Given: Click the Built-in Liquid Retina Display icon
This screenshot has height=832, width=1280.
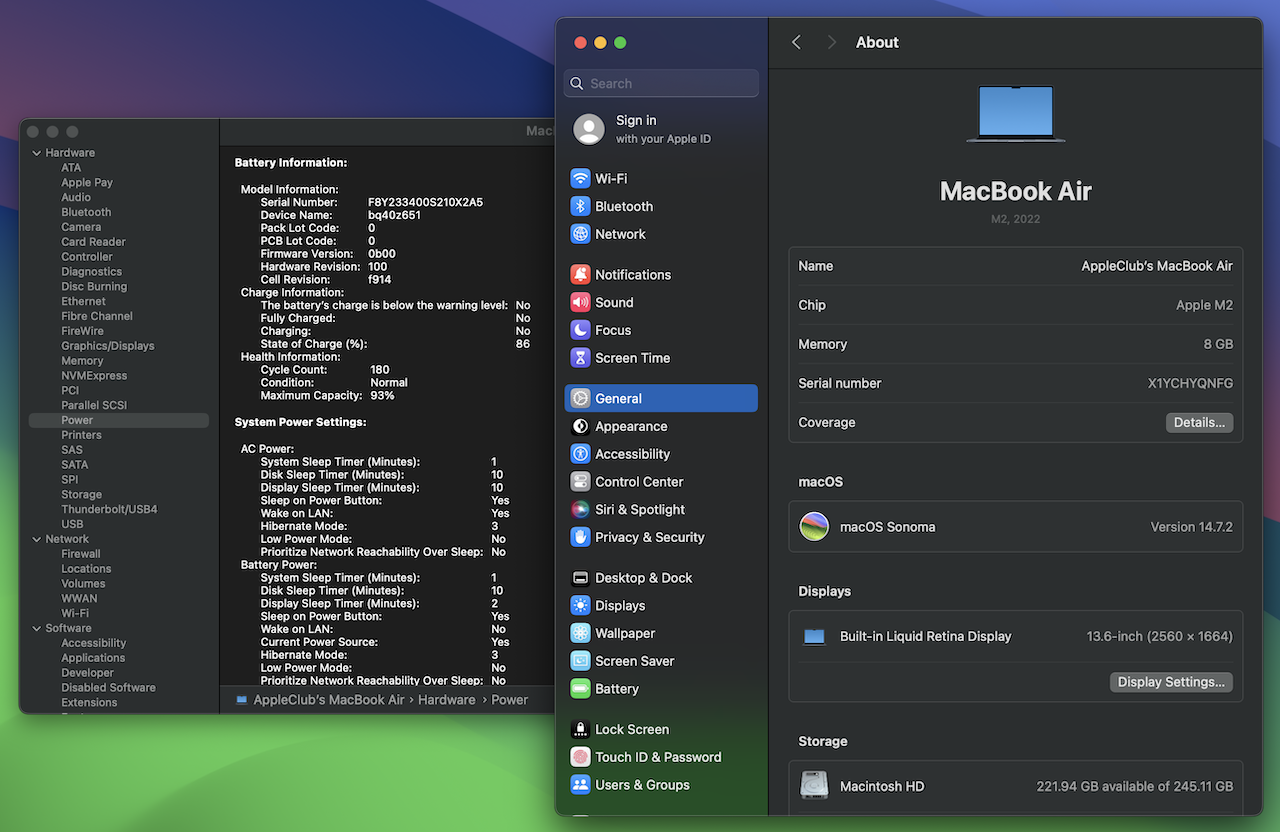Looking at the screenshot, I should tap(814, 637).
